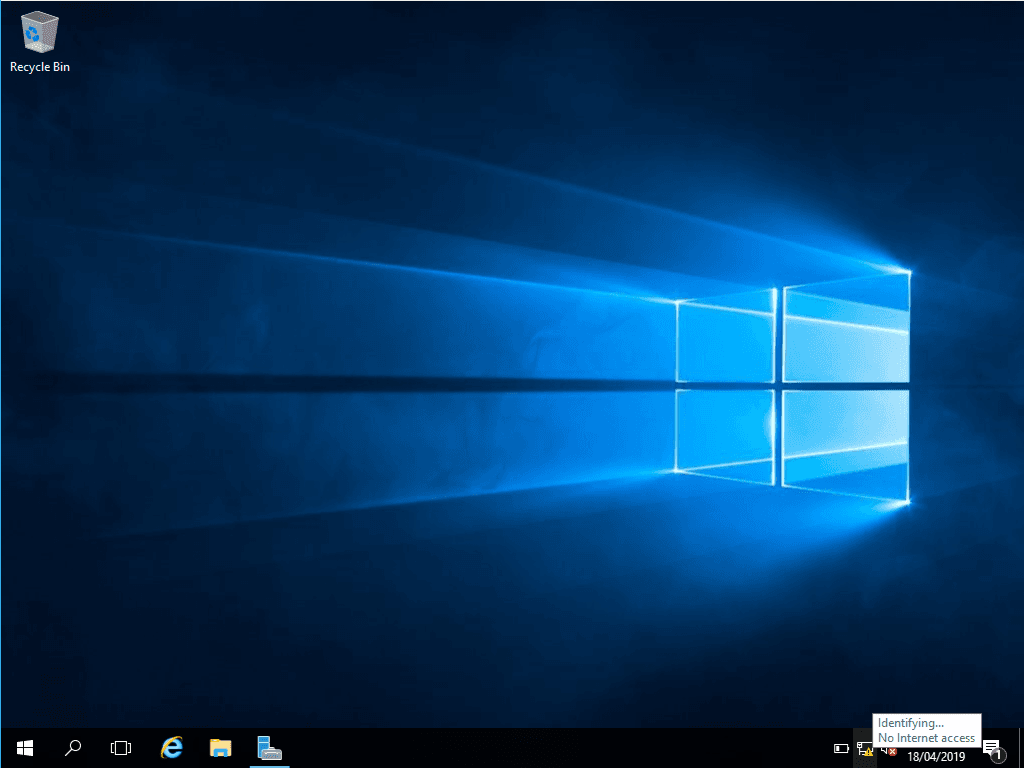Select the Recycle Bin desktop icon
This screenshot has height=768, width=1024.
coord(40,42)
